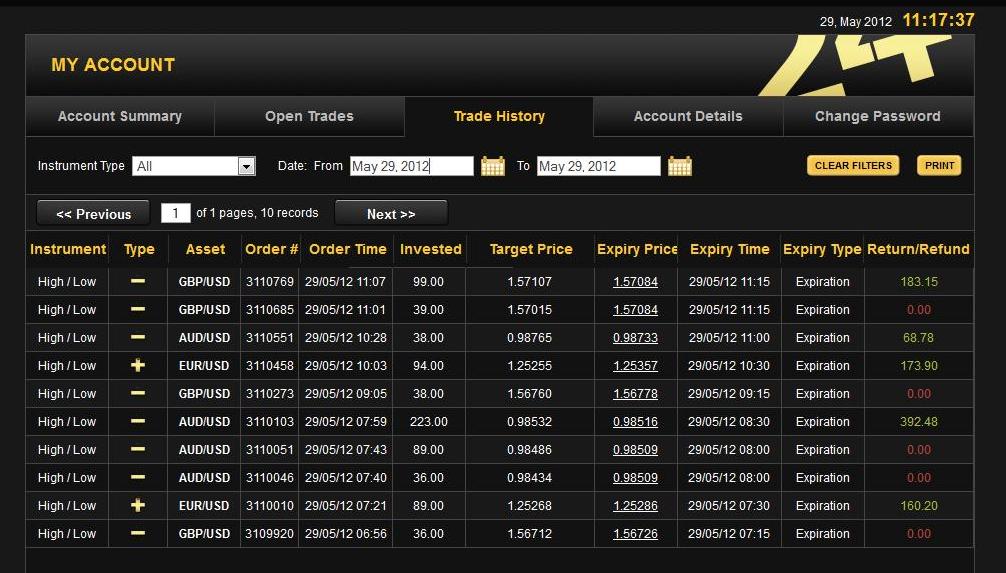Select the return value 392.48
Viewport: 1006px width, 573px height.
click(x=919, y=422)
